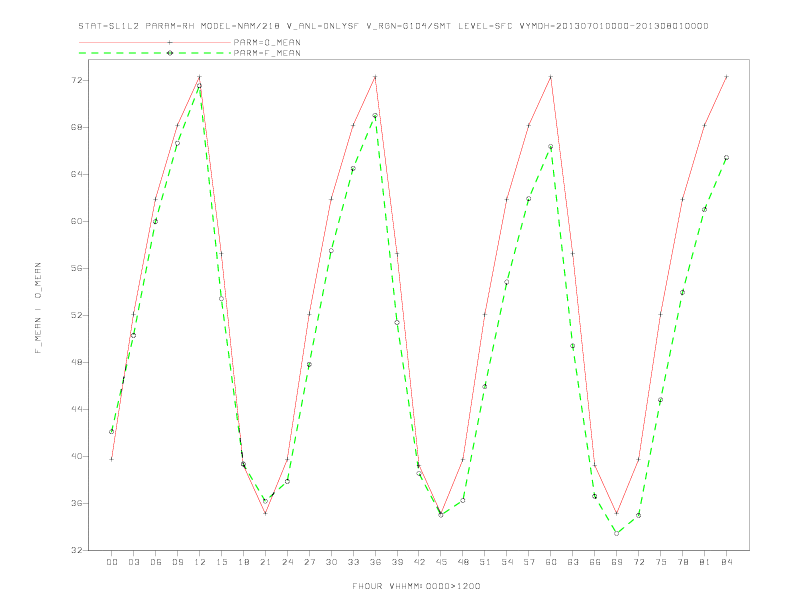
Task: Click the PARM=F_MEAN legend label
Action: (x=267, y=53)
